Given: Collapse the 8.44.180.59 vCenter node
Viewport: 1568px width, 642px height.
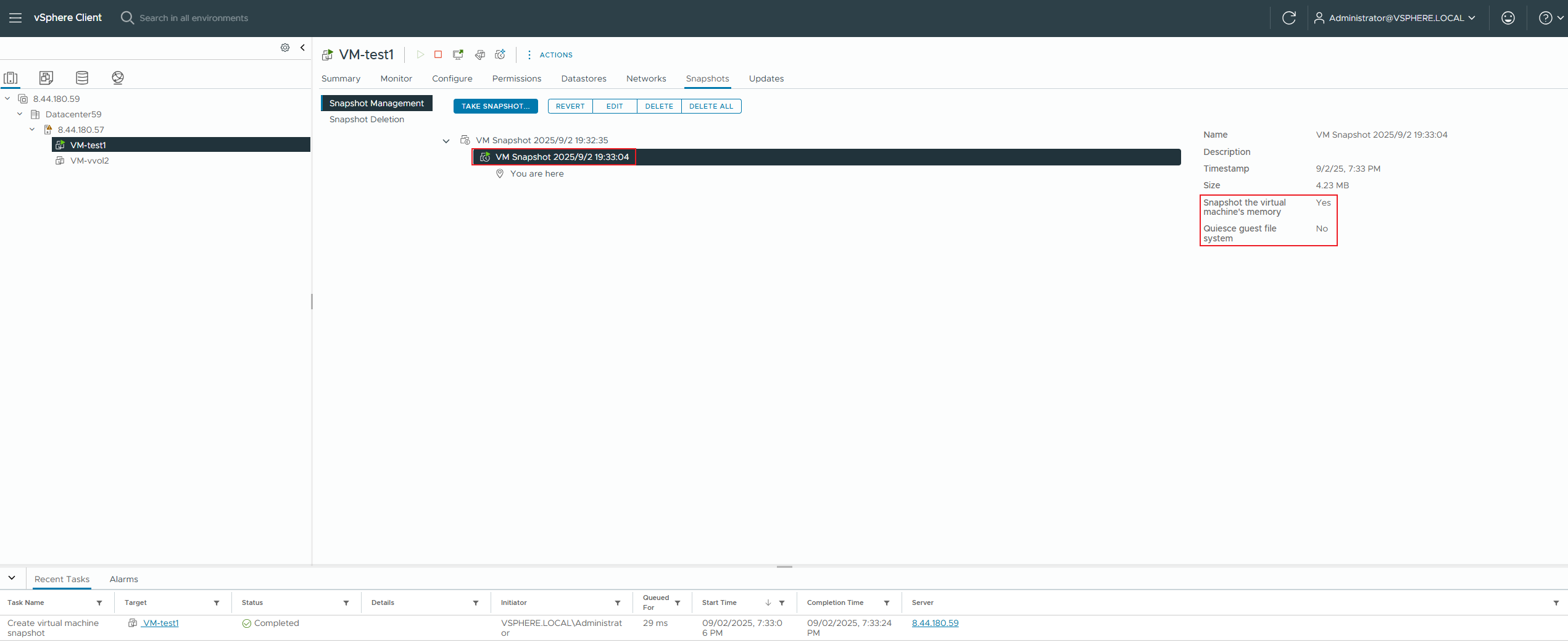Looking at the screenshot, I should pyautogui.click(x=7, y=99).
